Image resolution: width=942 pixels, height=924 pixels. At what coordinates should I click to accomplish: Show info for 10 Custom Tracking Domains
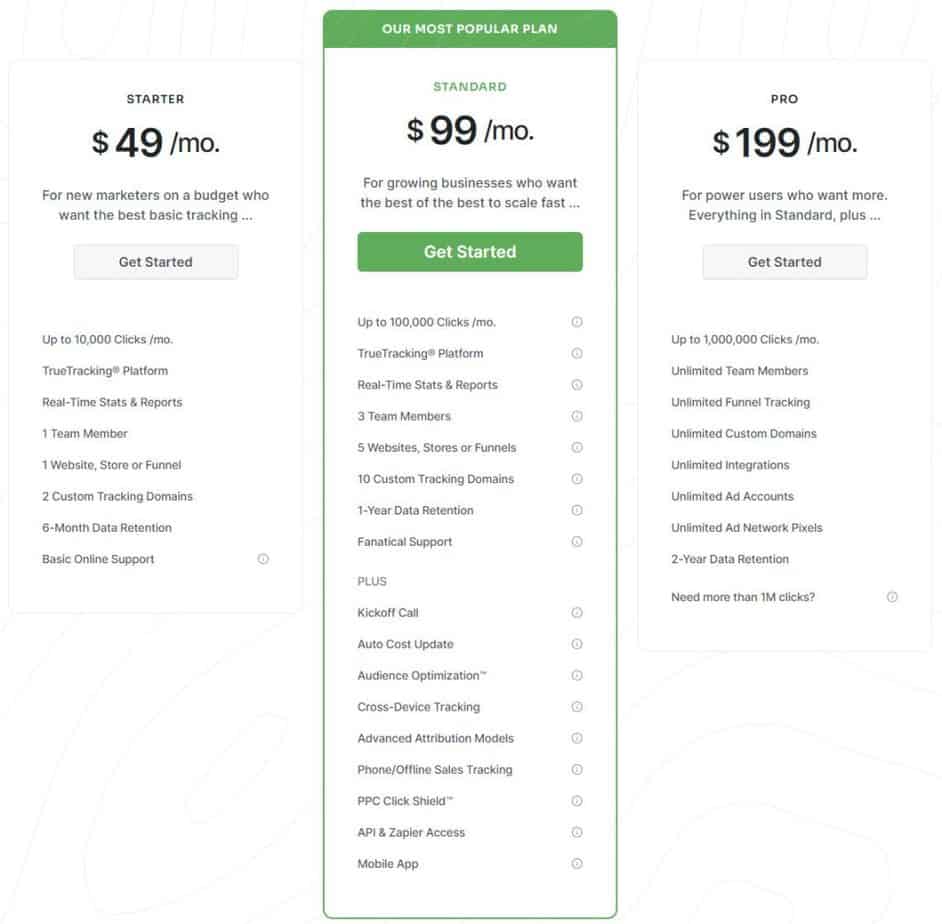(x=577, y=479)
